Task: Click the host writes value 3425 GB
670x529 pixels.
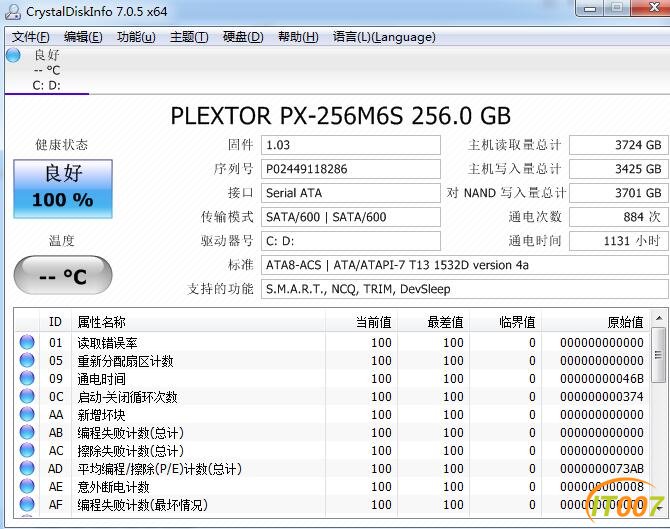Action: (619, 169)
